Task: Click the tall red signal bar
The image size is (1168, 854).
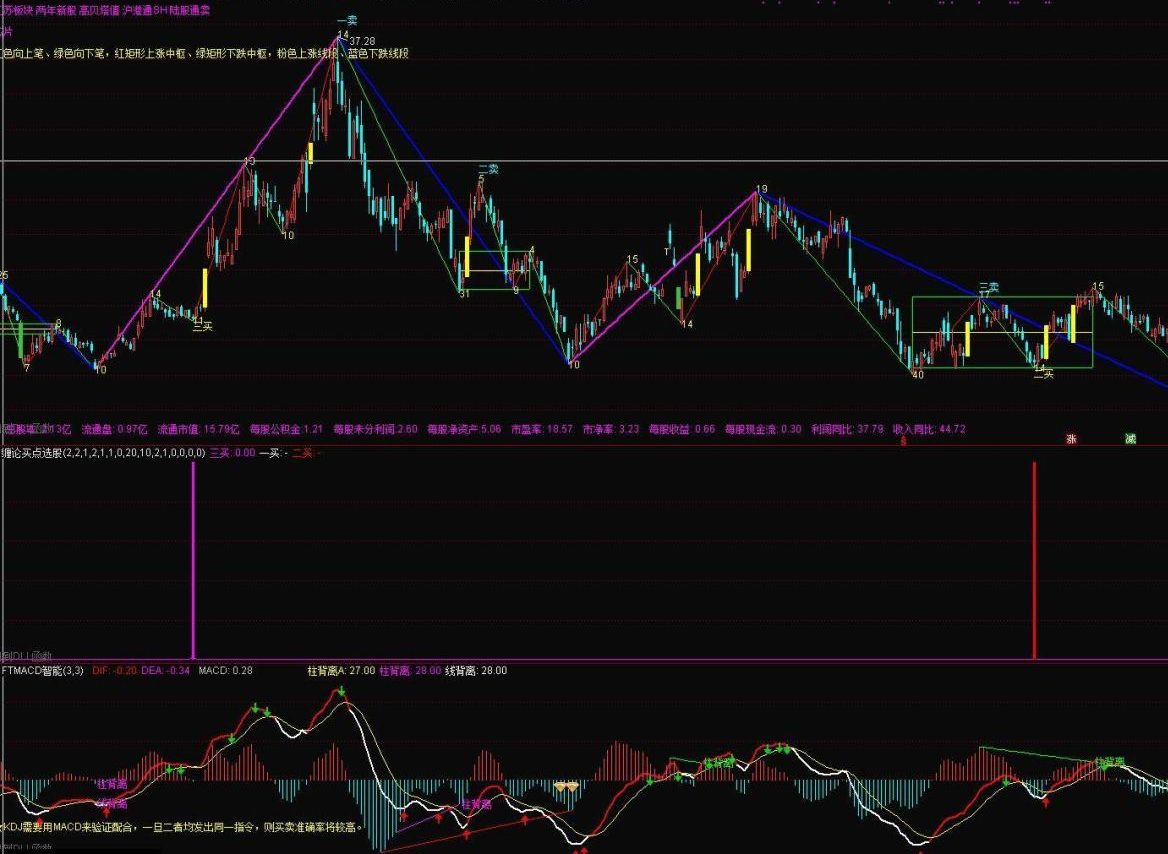Action: [1034, 560]
